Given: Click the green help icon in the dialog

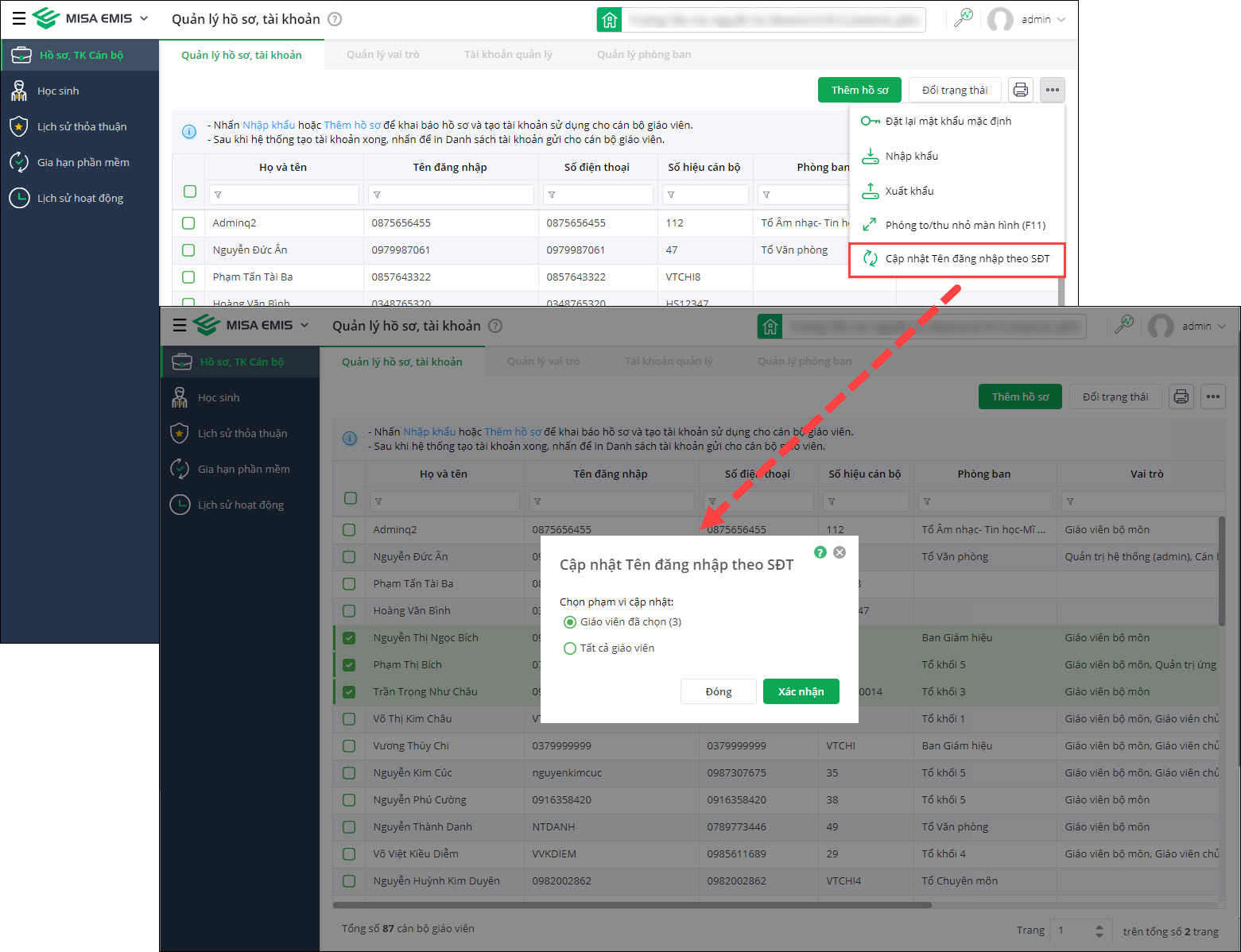Looking at the screenshot, I should click(x=820, y=552).
